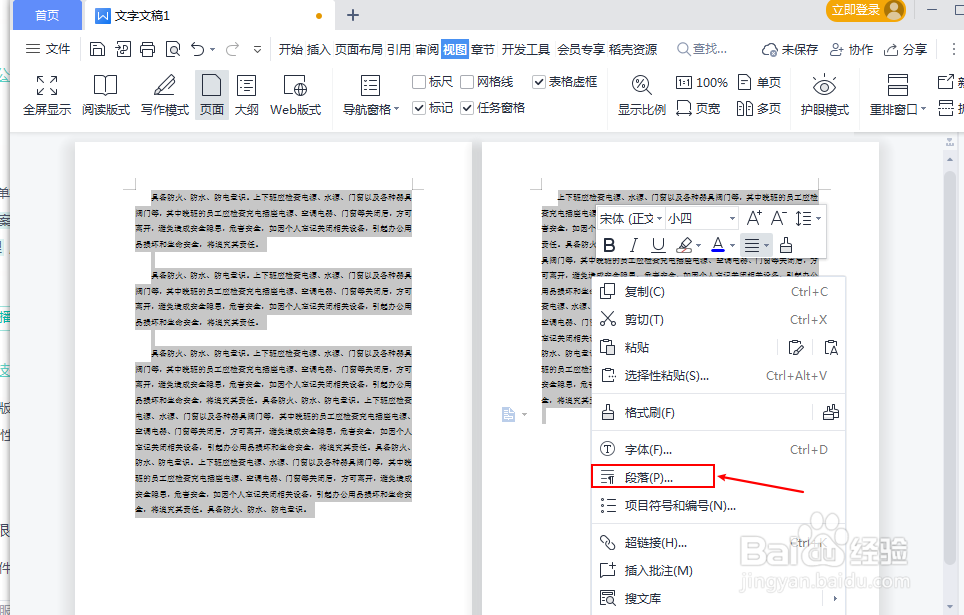The image size is (964, 615).
Task: Open Print Preview from quick toolbar
Action: tap(173, 49)
